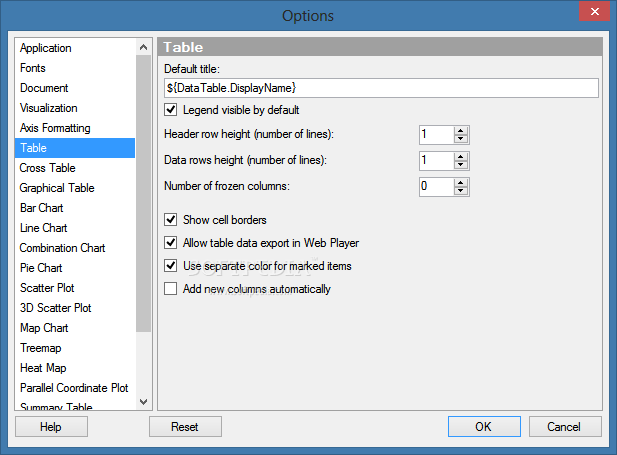This screenshot has height=455, width=617.
Task: Select Line Chart in the list
Action: 75,228
